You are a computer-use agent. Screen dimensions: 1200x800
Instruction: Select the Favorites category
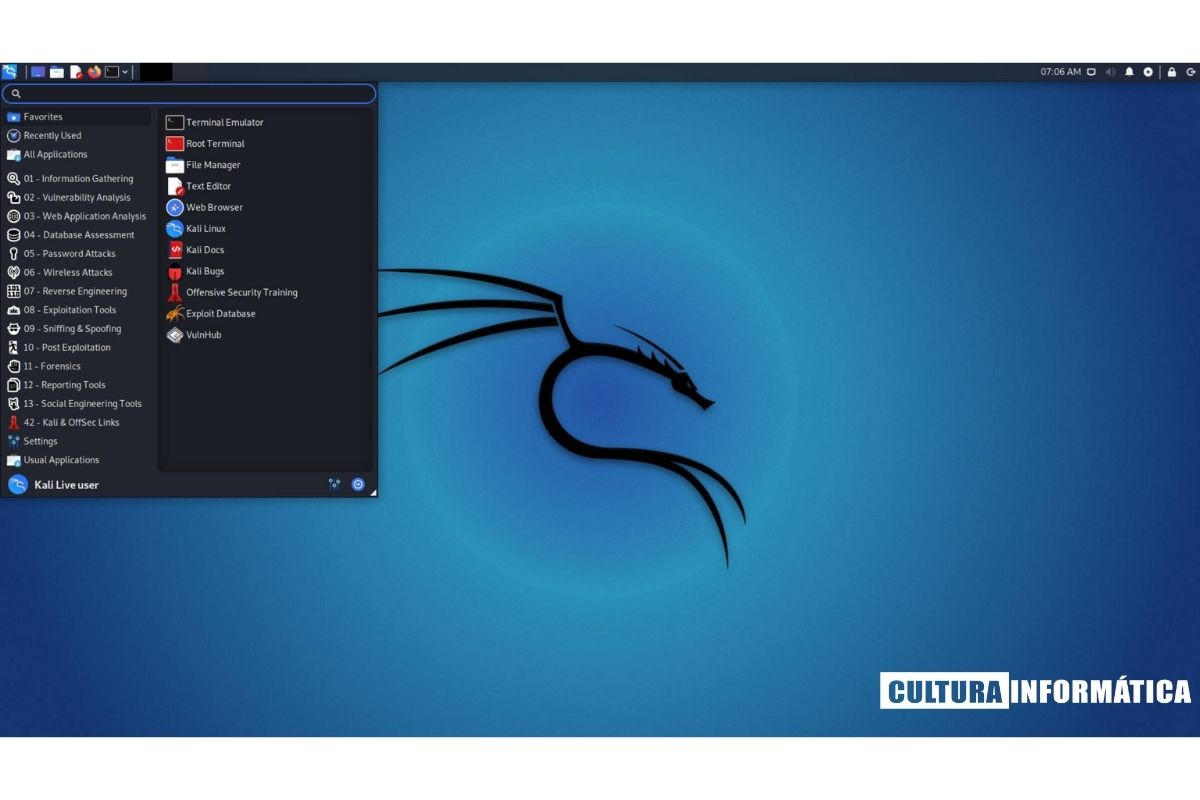coord(78,117)
